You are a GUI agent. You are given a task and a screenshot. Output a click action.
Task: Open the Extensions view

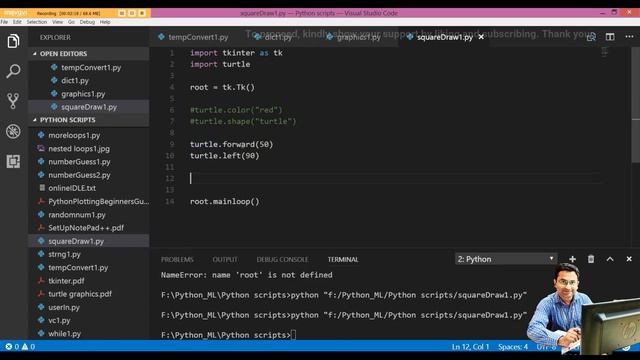point(13,161)
